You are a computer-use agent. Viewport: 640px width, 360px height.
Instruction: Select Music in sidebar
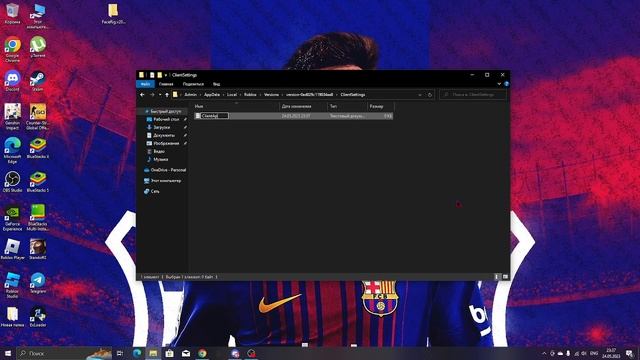[x=160, y=160]
